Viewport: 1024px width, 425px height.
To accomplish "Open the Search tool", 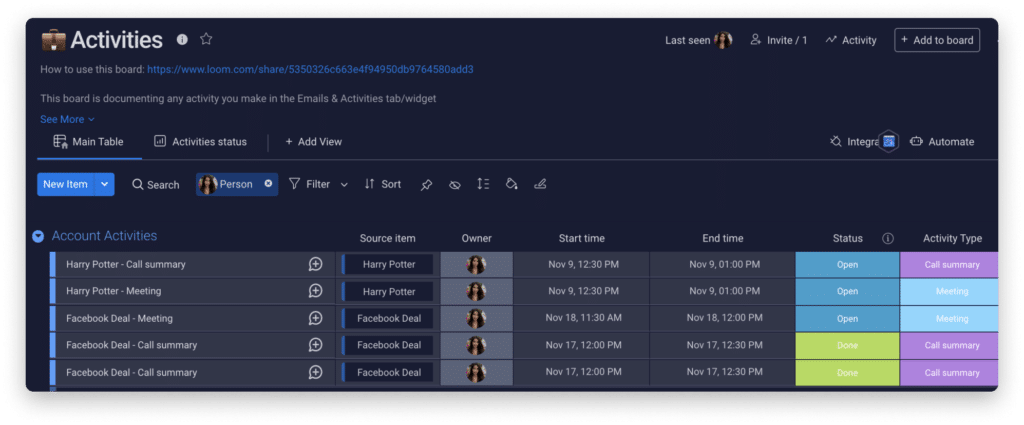I will (155, 185).
